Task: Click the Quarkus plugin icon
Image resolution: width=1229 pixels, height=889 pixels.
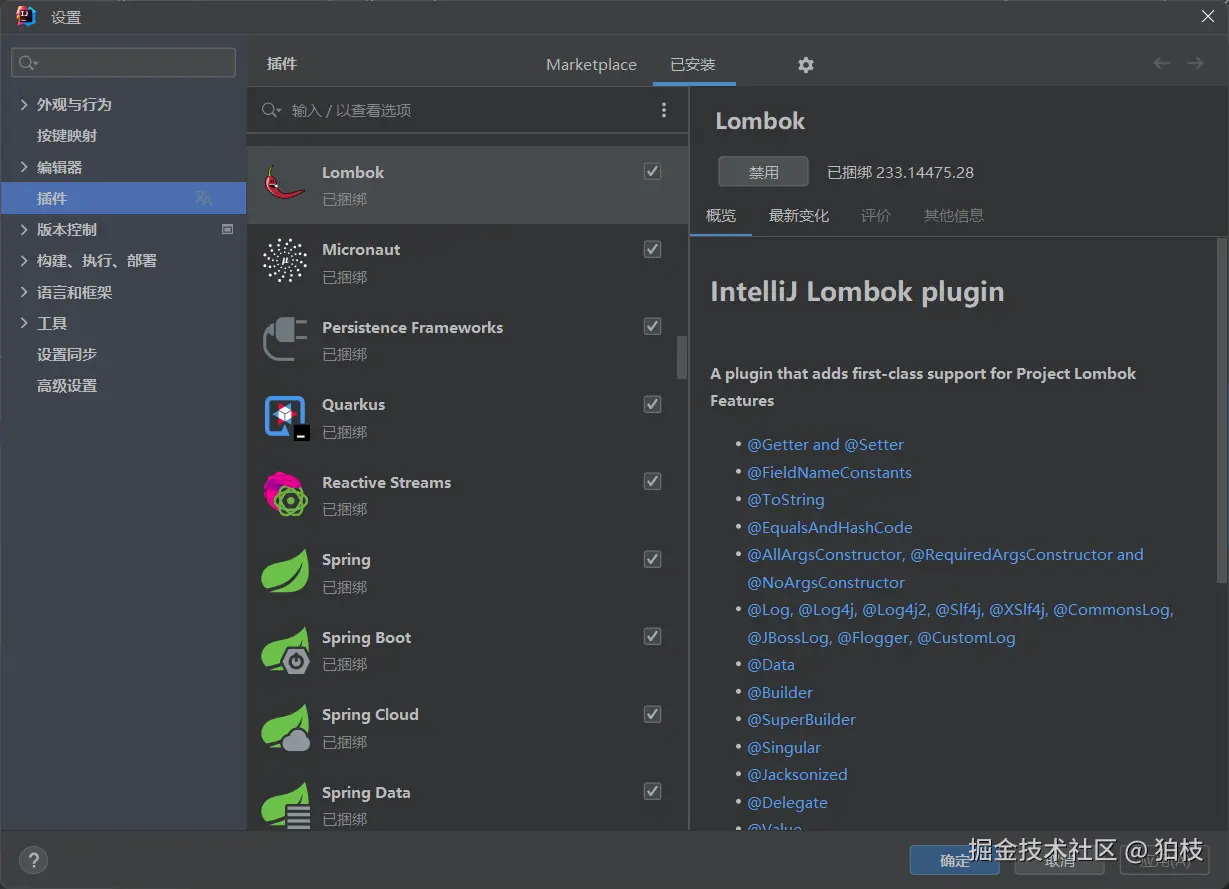Action: coord(285,417)
